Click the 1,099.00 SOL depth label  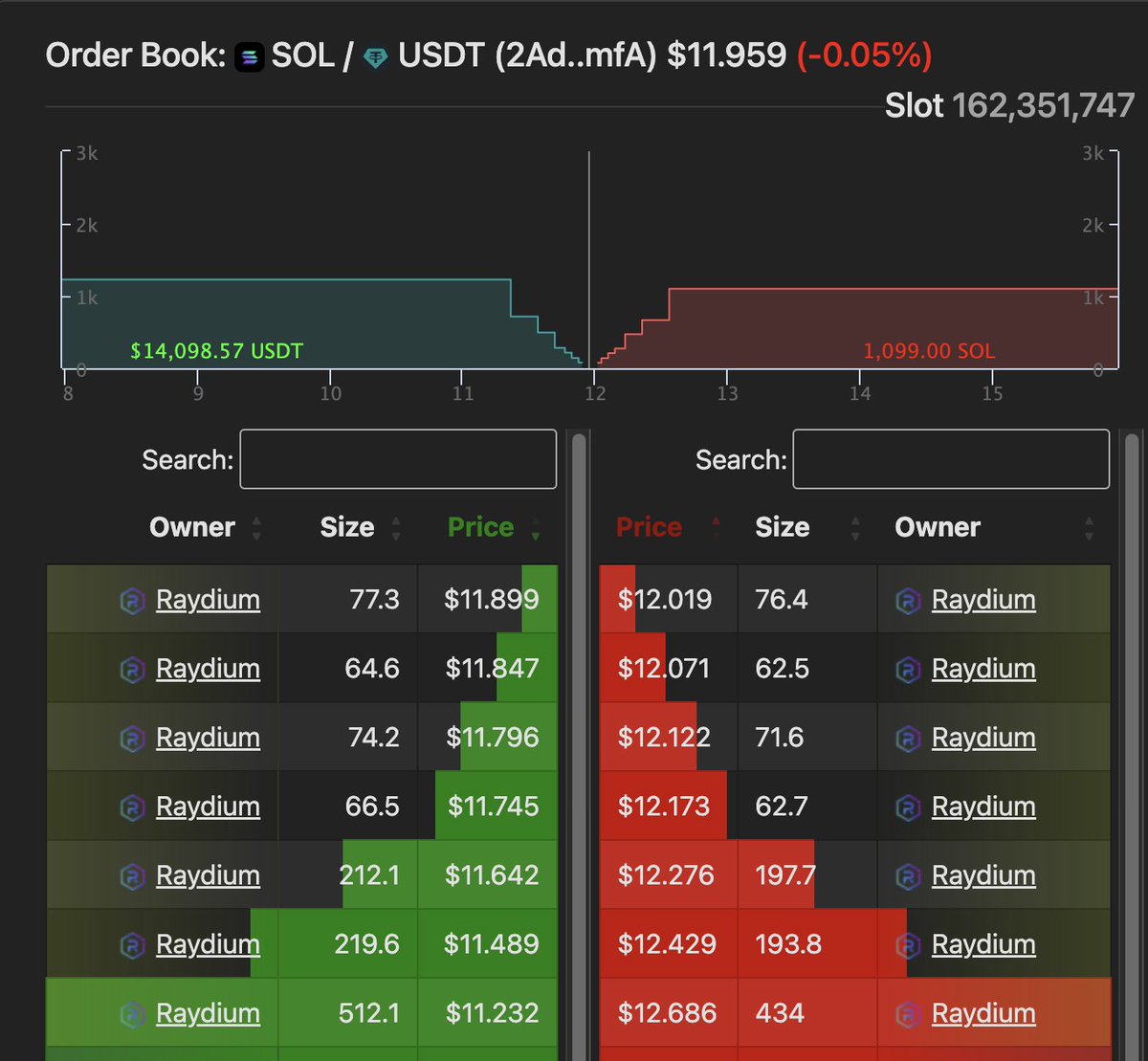(929, 351)
